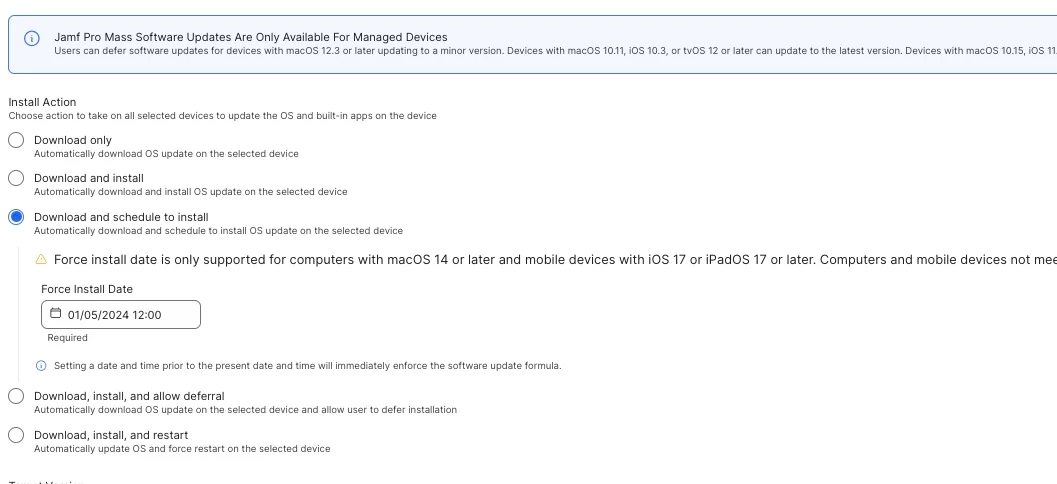Viewport: 1057px width, 484px height.
Task: Click 'Automatically update OS and force restart' description
Action: pos(182,449)
